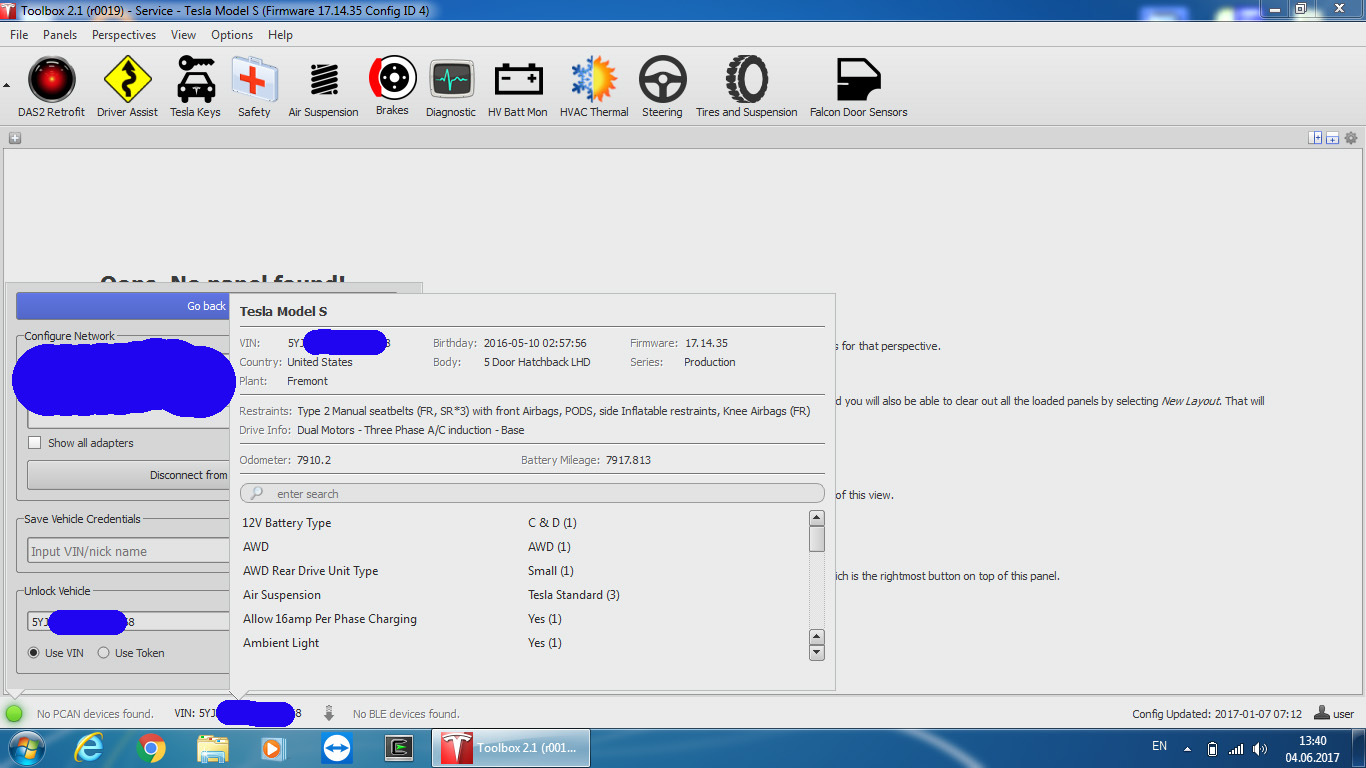
Task: Click the add horizontal split panel icon
Action: 1332,138
